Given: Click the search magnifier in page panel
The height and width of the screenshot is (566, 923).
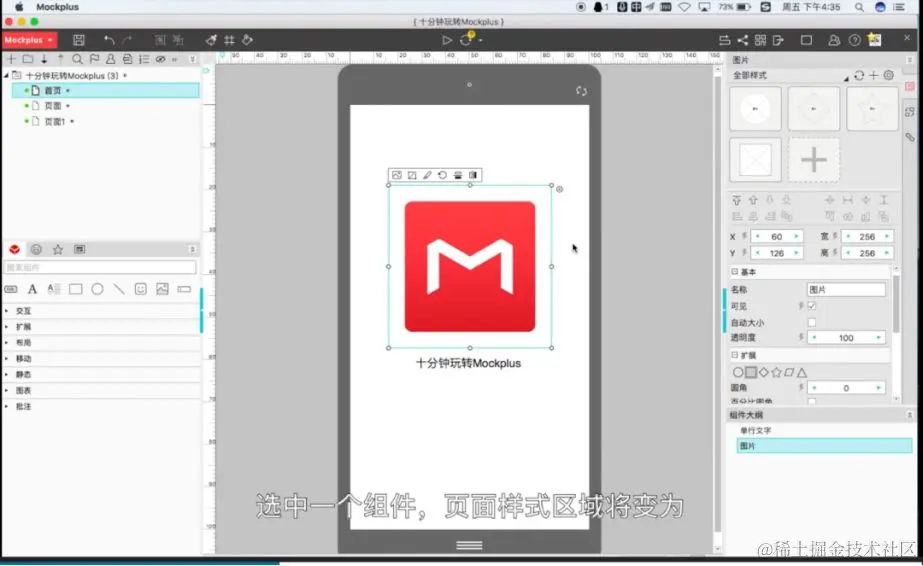Looking at the screenshot, I should 77,59.
